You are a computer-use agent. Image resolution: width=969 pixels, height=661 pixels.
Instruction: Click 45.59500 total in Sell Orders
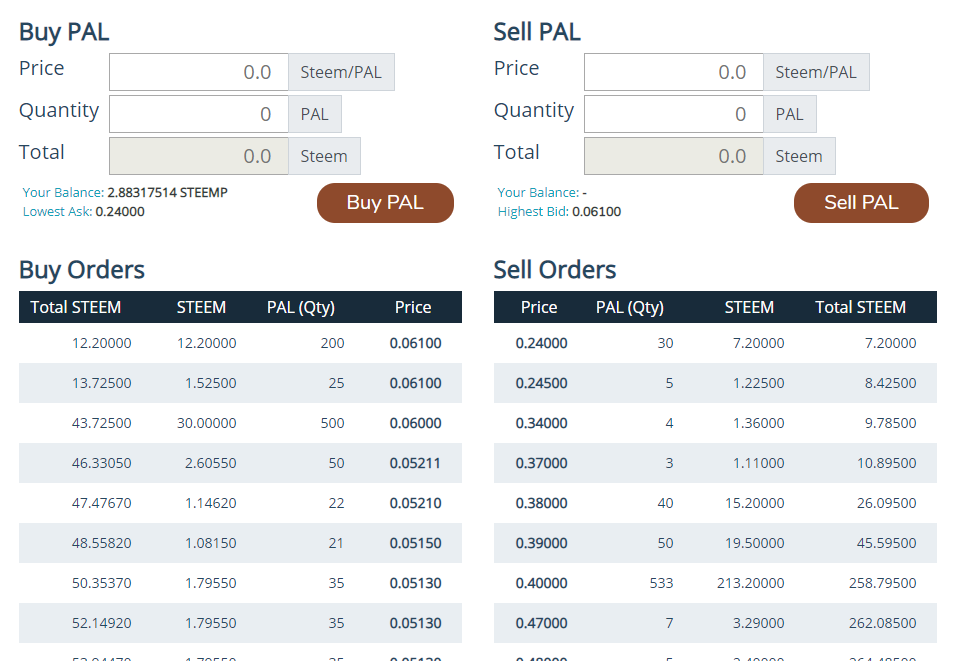click(886, 543)
